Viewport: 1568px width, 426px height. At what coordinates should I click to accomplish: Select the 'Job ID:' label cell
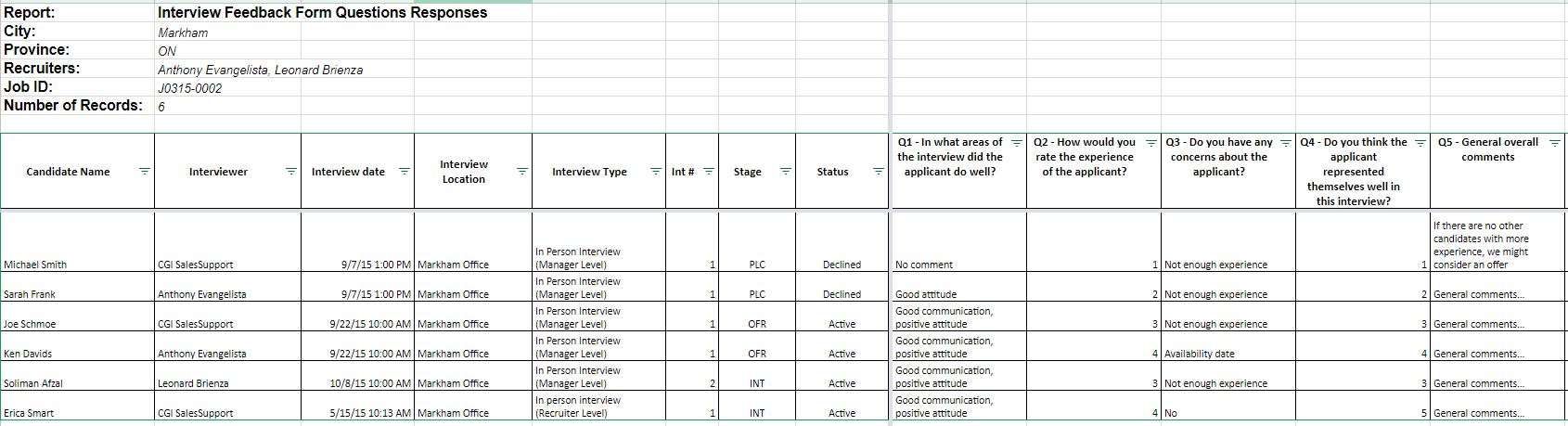[78, 87]
